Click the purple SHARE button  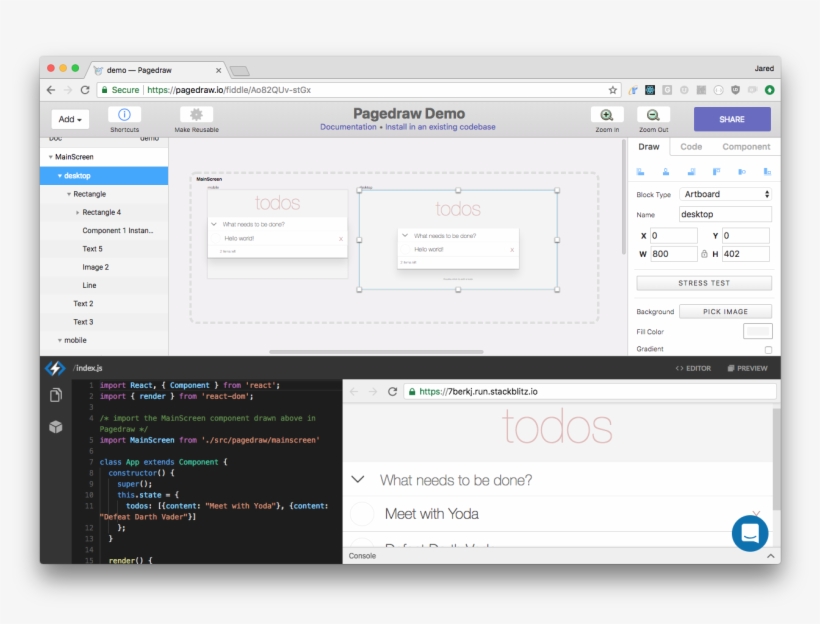pos(732,119)
